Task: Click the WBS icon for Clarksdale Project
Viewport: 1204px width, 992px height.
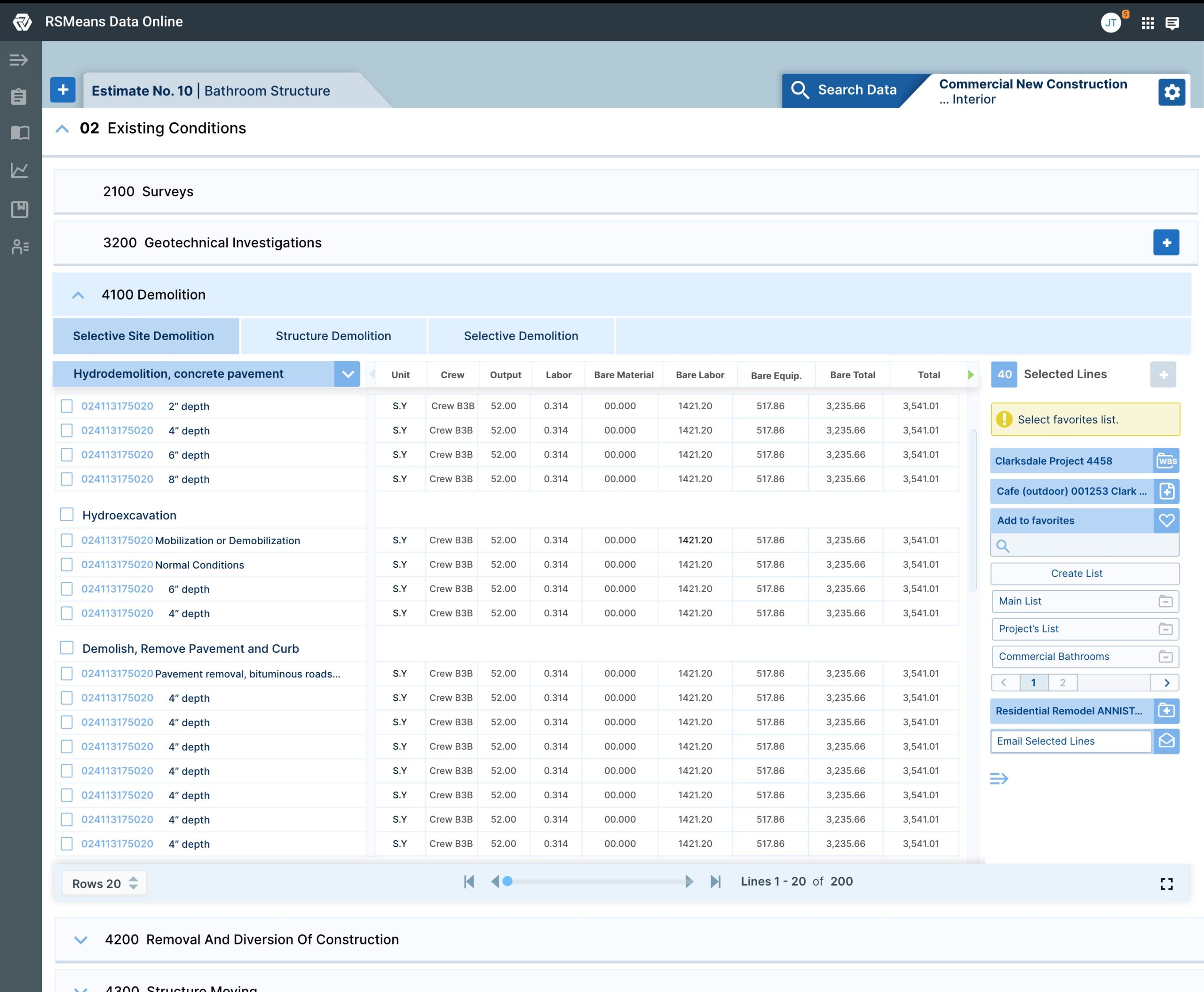Action: click(x=1166, y=460)
